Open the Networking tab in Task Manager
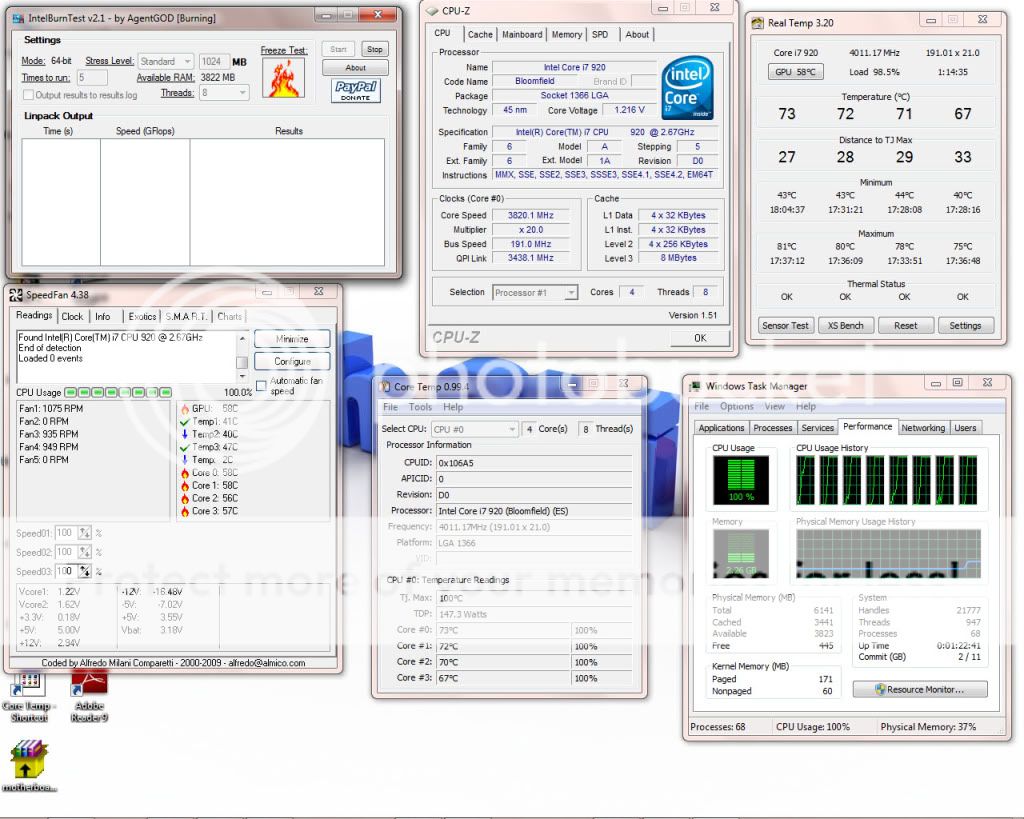The height and width of the screenshot is (819, 1024). [923, 428]
